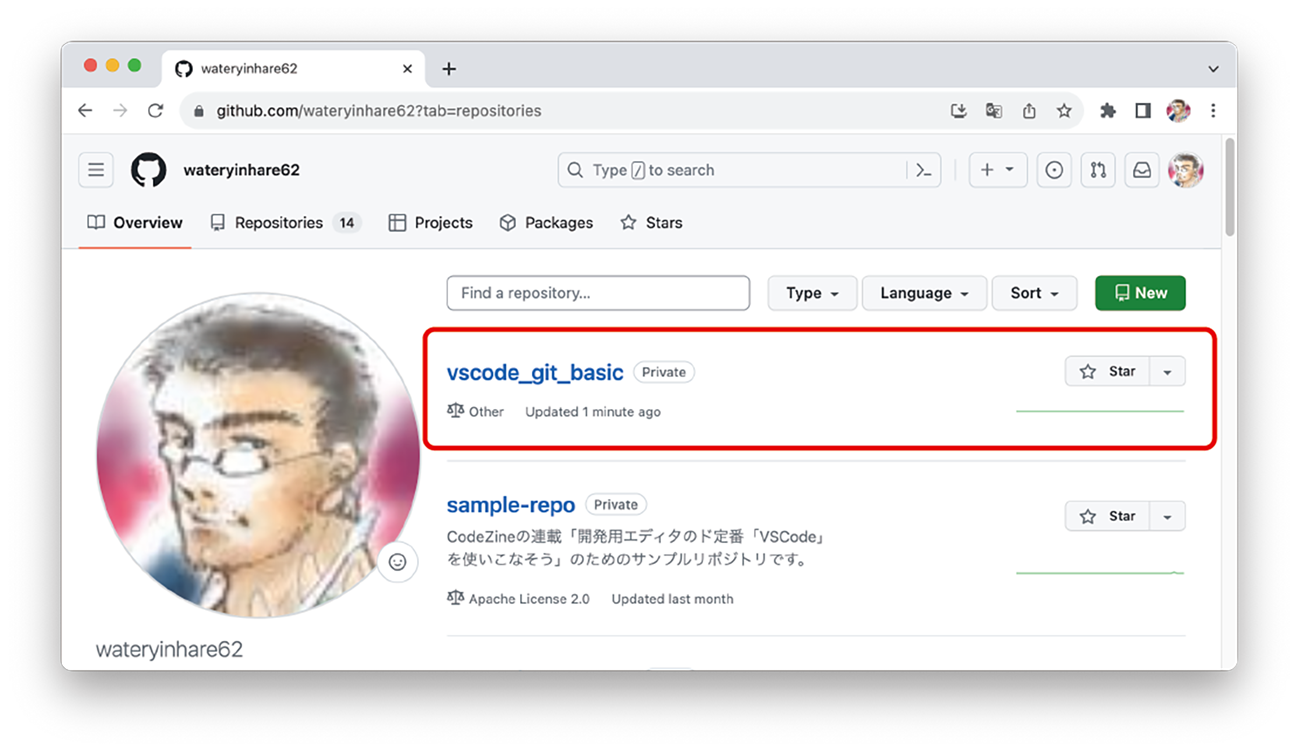Click the share page icon in address bar
1300x752 pixels.
pyautogui.click(x=1029, y=111)
